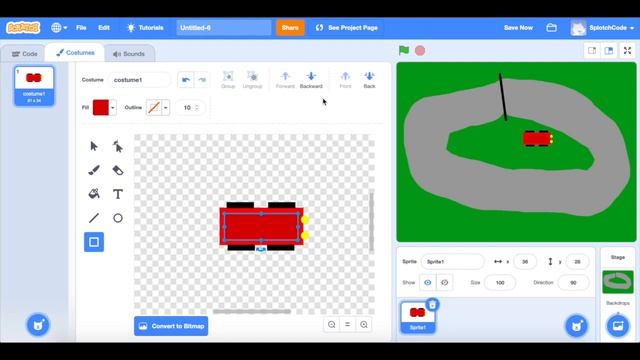This screenshot has width=640, height=360.
Task: Move shape Forward one layer
Action: [x=285, y=80]
